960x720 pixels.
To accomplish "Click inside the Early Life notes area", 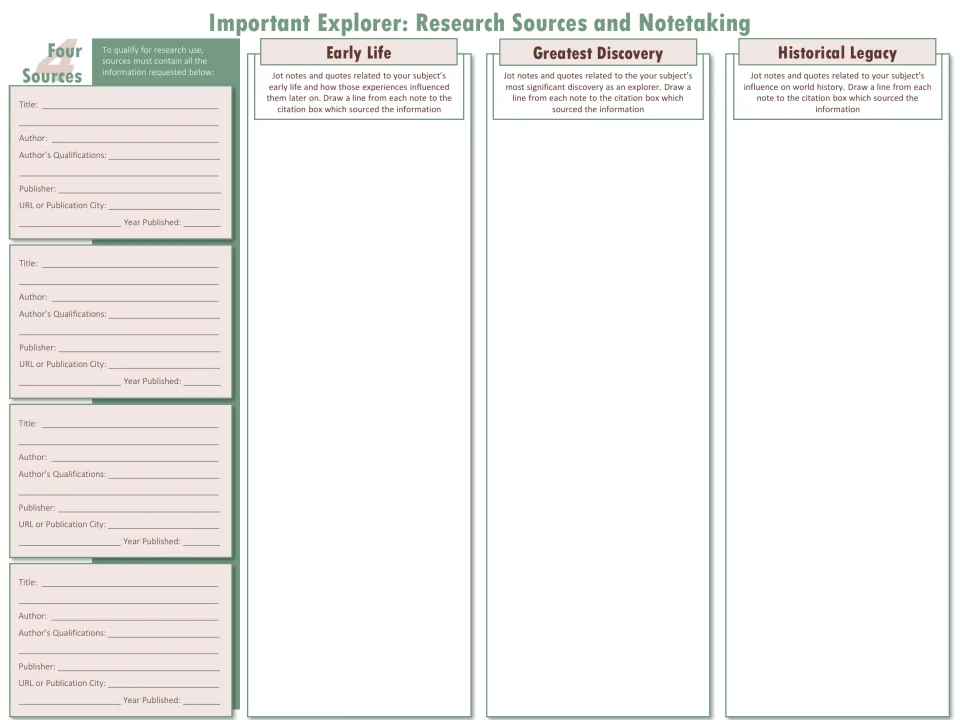I will [x=359, y=416].
